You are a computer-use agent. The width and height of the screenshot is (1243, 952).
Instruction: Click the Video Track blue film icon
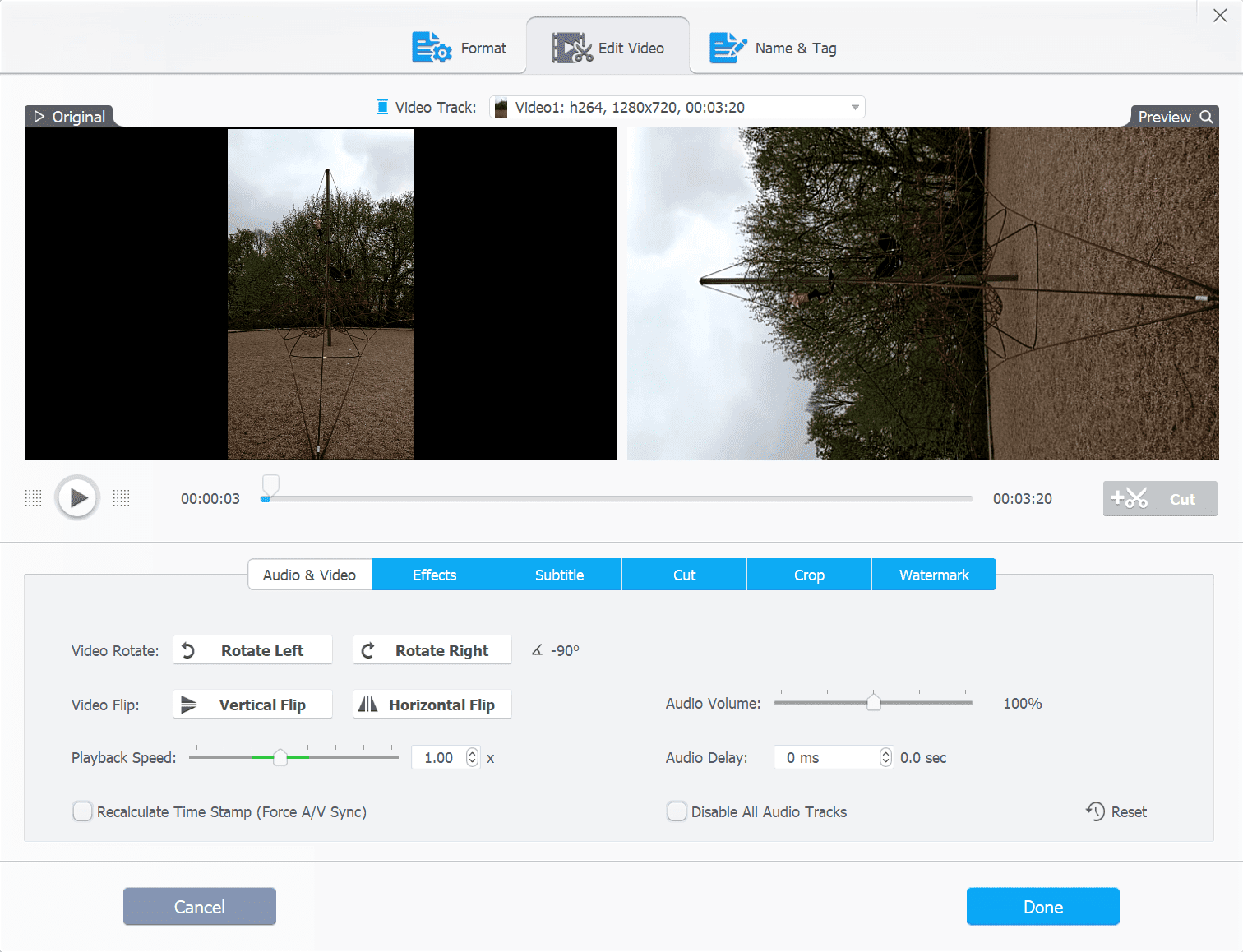[382, 107]
